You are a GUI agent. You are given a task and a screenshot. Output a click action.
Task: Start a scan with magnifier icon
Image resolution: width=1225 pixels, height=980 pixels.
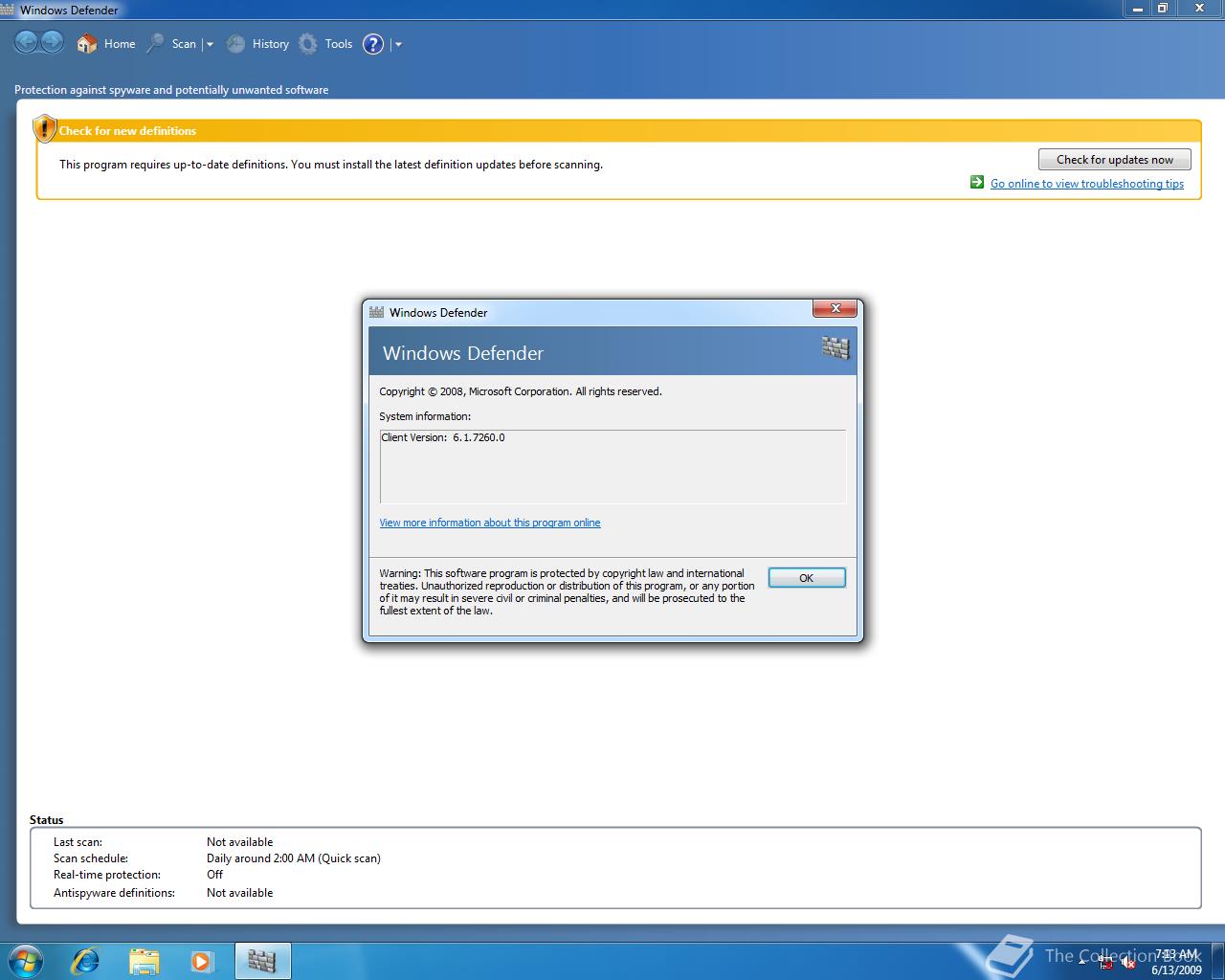pos(155,43)
